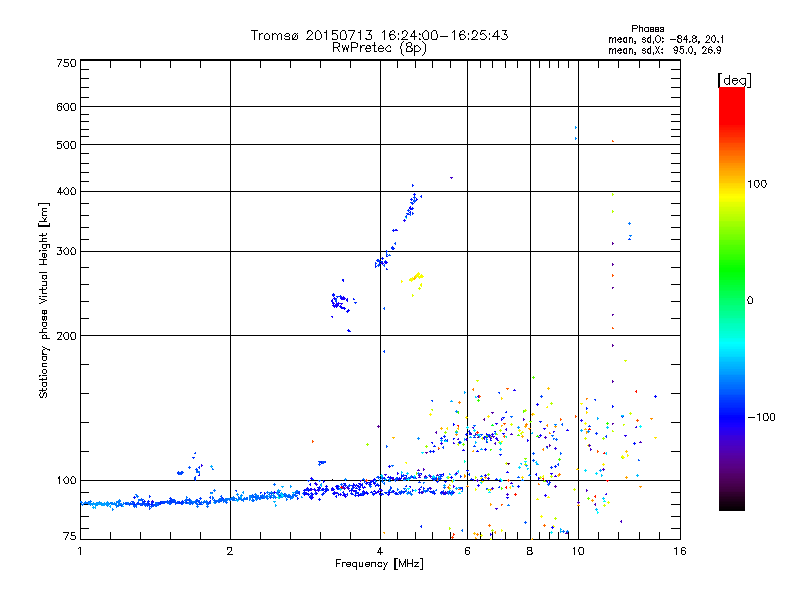800x600 pixels.
Task: Click the black bottom of the colorbar
Action: [732, 503]
